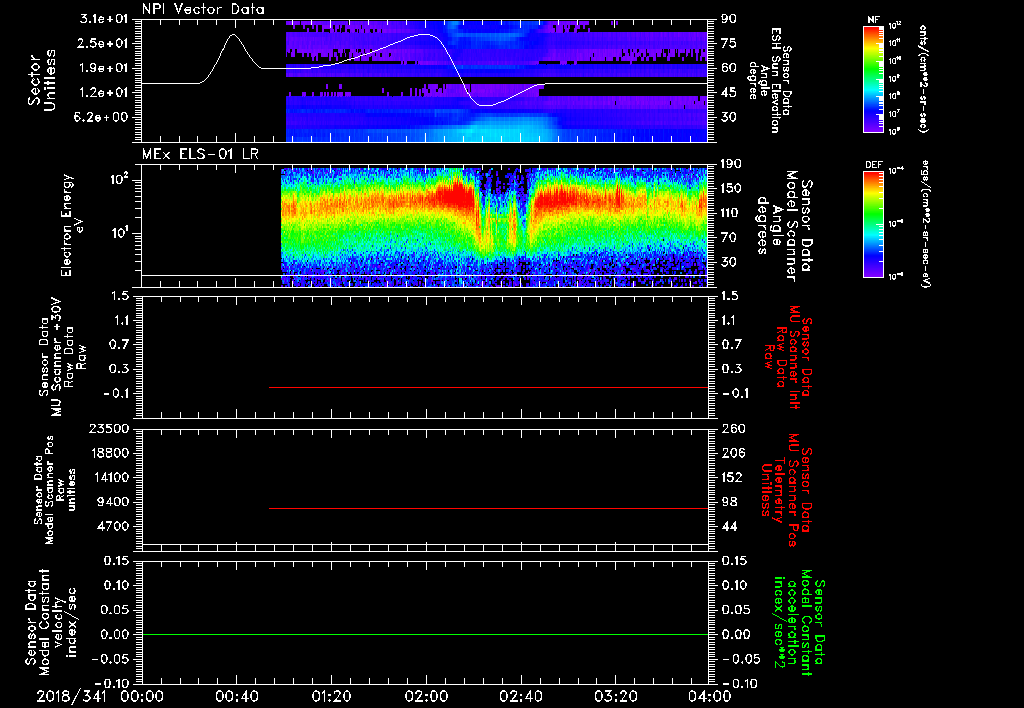The height and width of the screenshot is (708, 1024).
Task: Click the red "MU Scanner Intt Raw Data" label
Action: coord(787,357)
